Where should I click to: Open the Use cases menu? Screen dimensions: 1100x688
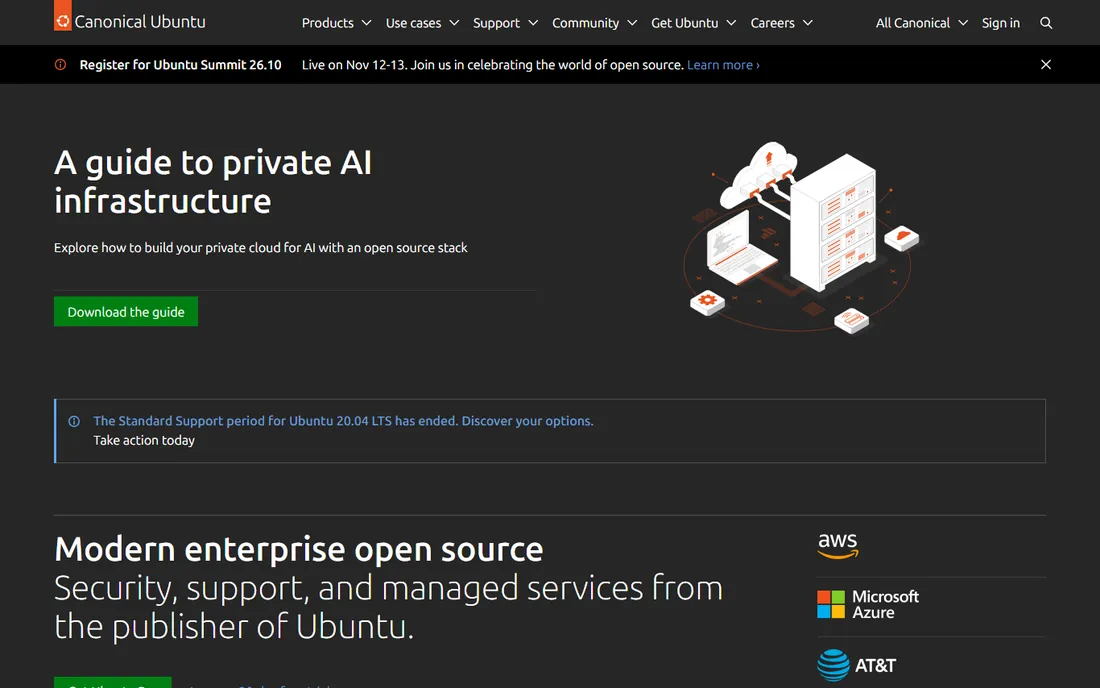coord(422,23)
